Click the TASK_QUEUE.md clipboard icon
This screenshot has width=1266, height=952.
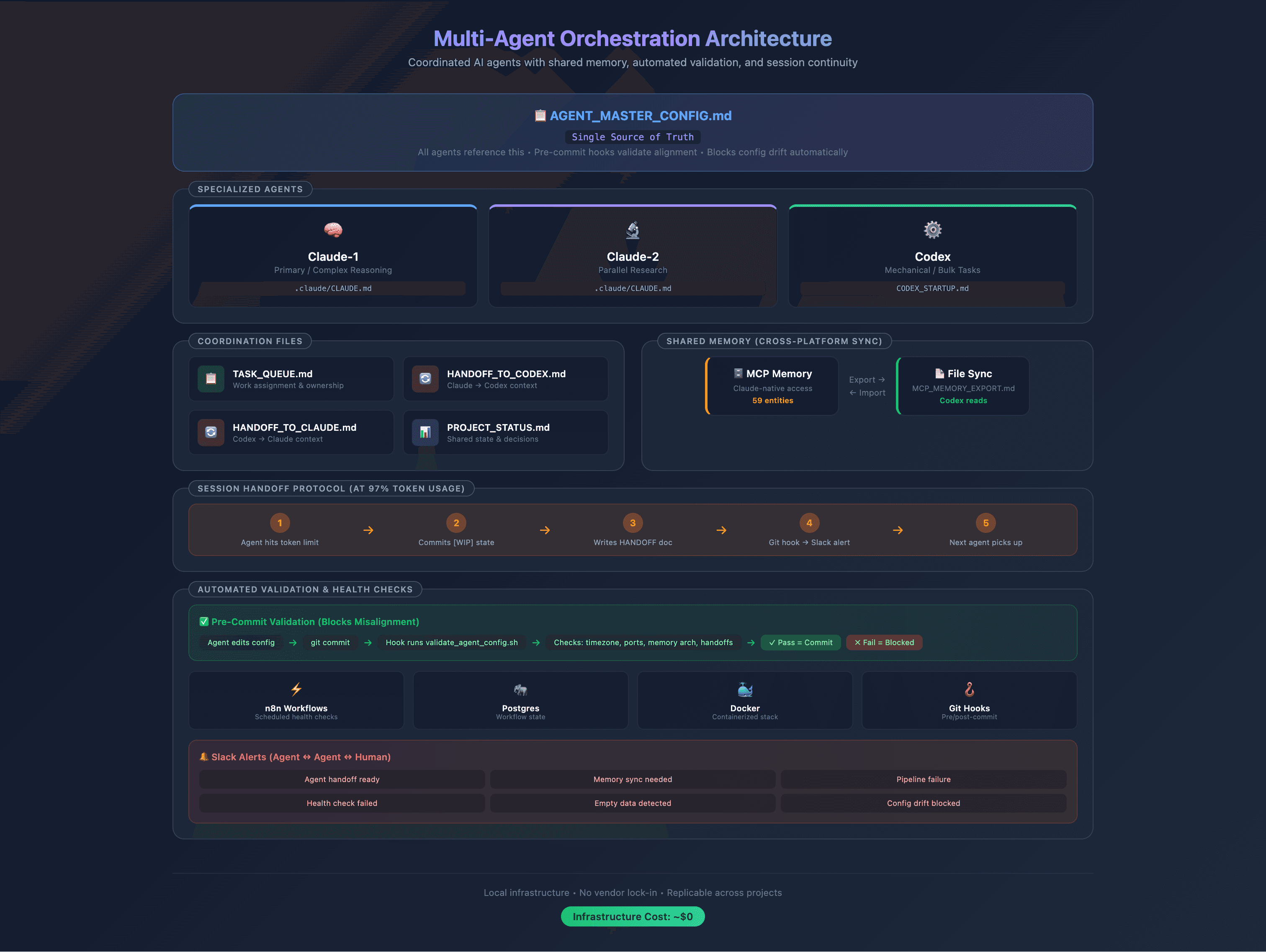pos(211,378)
